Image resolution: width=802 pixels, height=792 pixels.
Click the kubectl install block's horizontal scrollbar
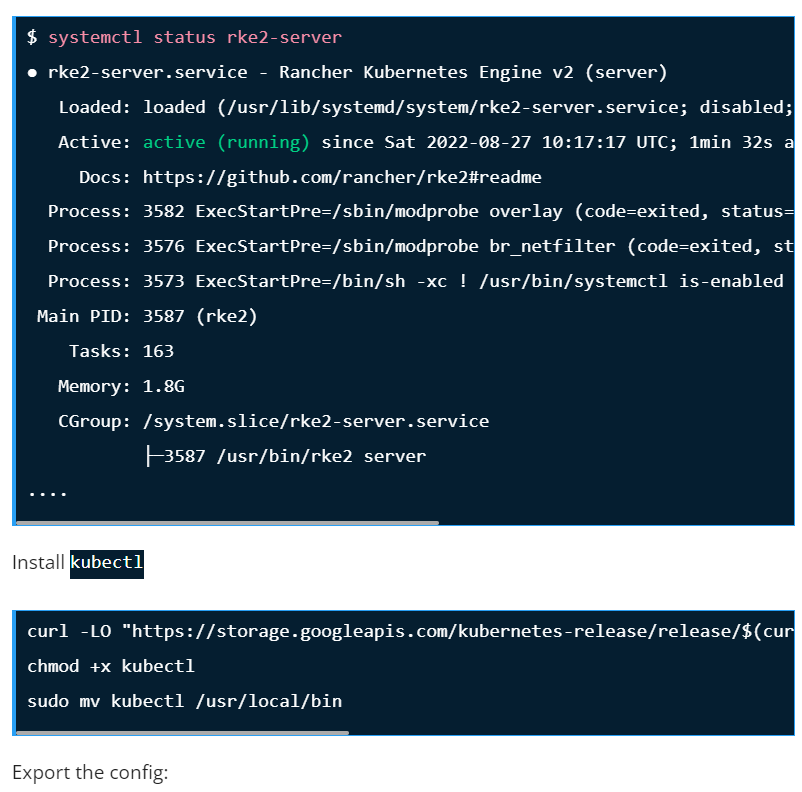click(182, 732)
